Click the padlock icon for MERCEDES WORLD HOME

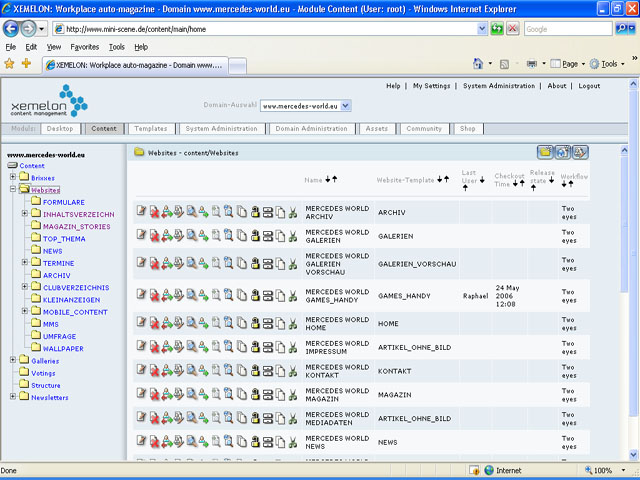pyautogui.click(x=256, y=324)
